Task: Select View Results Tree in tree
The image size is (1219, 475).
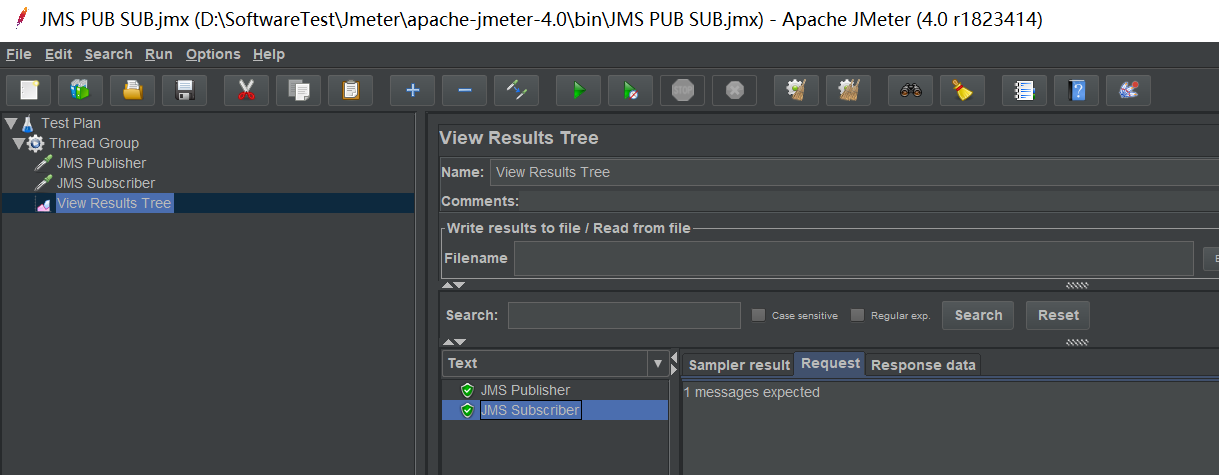Action: (114, 203)
